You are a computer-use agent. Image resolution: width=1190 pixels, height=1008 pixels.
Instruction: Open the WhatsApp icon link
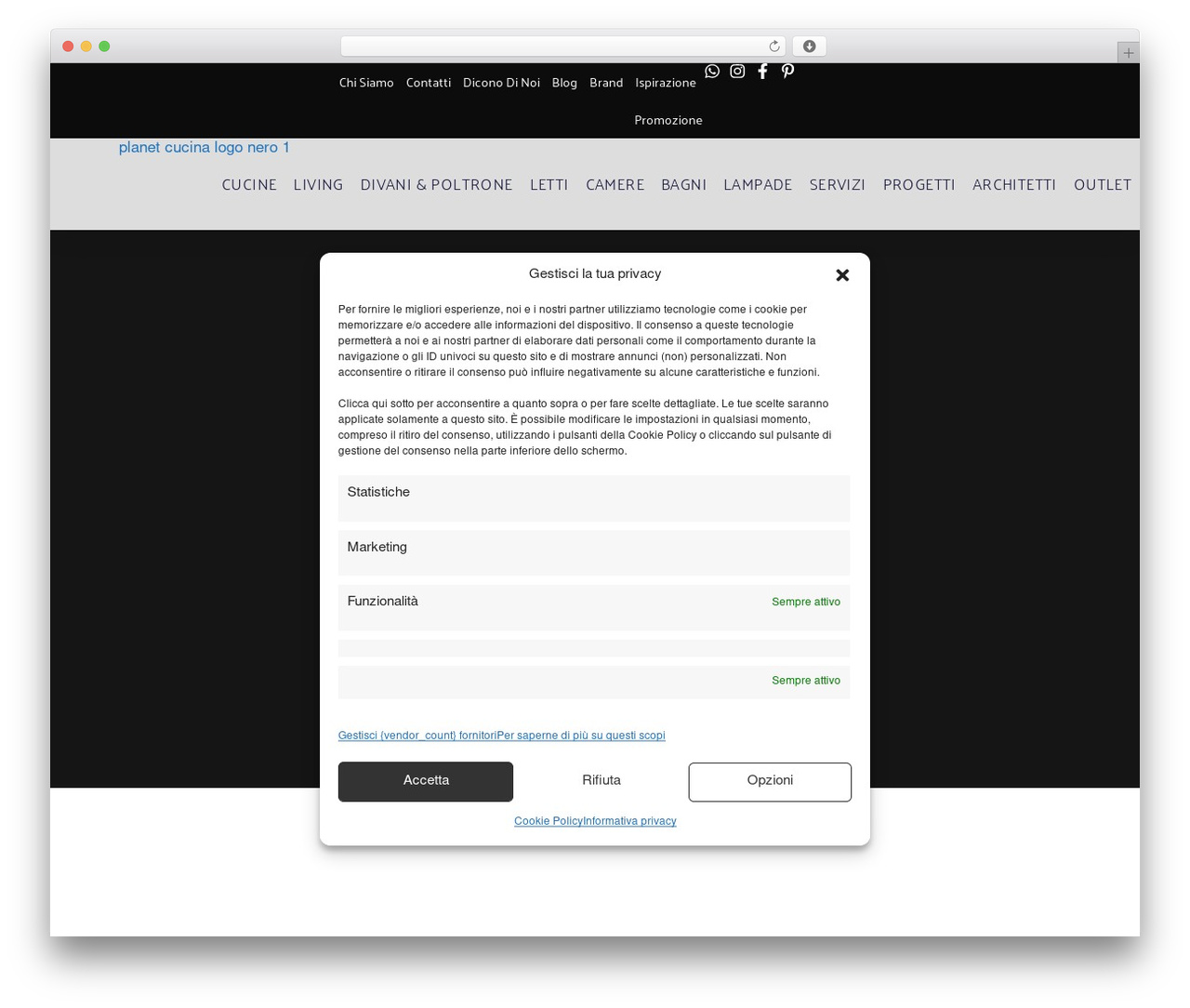pos(712,72)
